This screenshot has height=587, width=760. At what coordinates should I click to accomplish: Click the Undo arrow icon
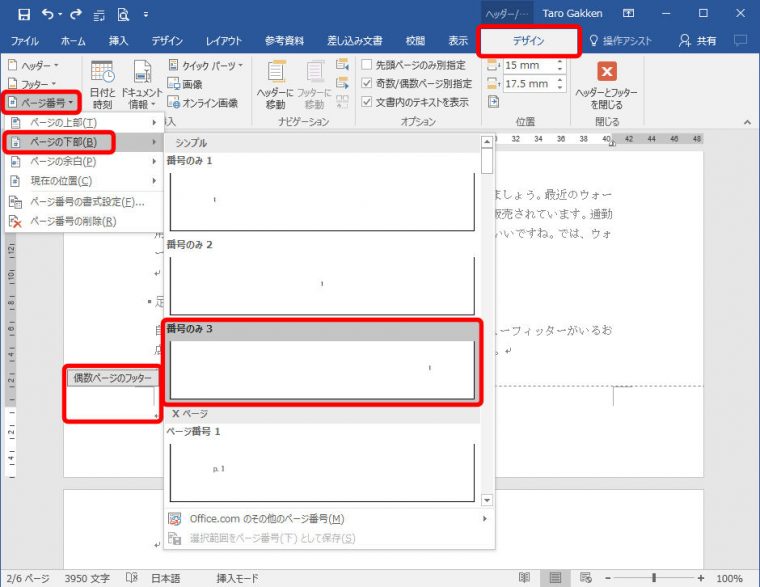(48, 14)
